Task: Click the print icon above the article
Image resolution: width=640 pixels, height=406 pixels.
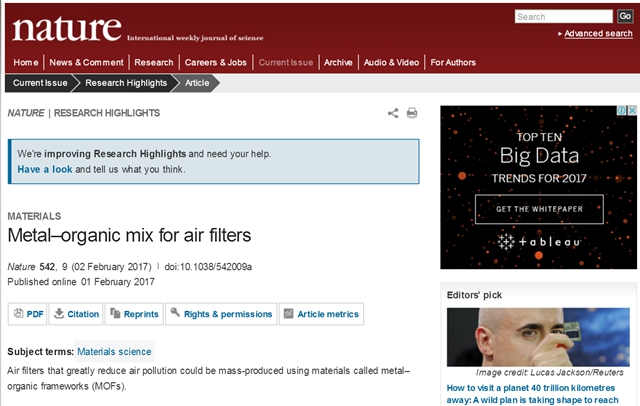Action: pyautogui.click(x=411, y=113)
